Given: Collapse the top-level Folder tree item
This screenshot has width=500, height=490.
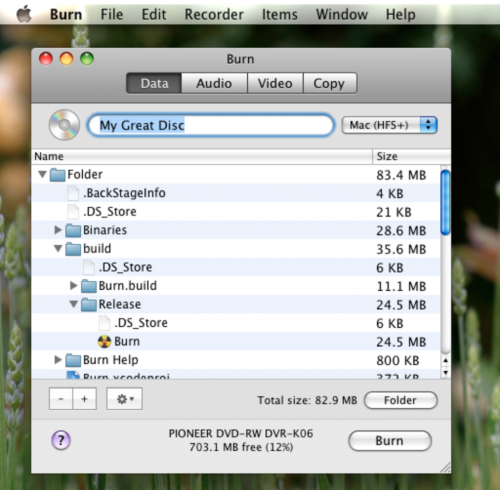Looking at the screenshot, I should coord(42,174).
